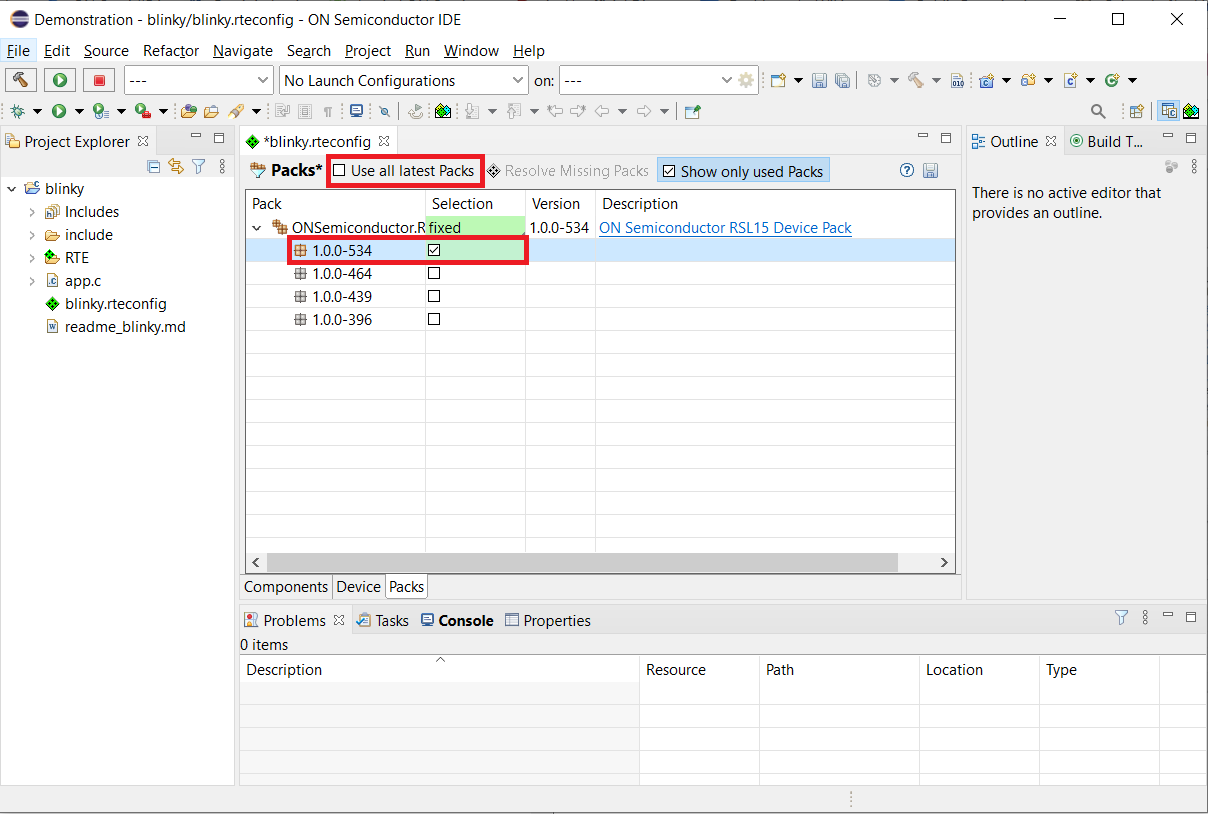Screen dimensions: 1208x814
Task: Click Resolve Missing Packs
Action: click(569, 170)
